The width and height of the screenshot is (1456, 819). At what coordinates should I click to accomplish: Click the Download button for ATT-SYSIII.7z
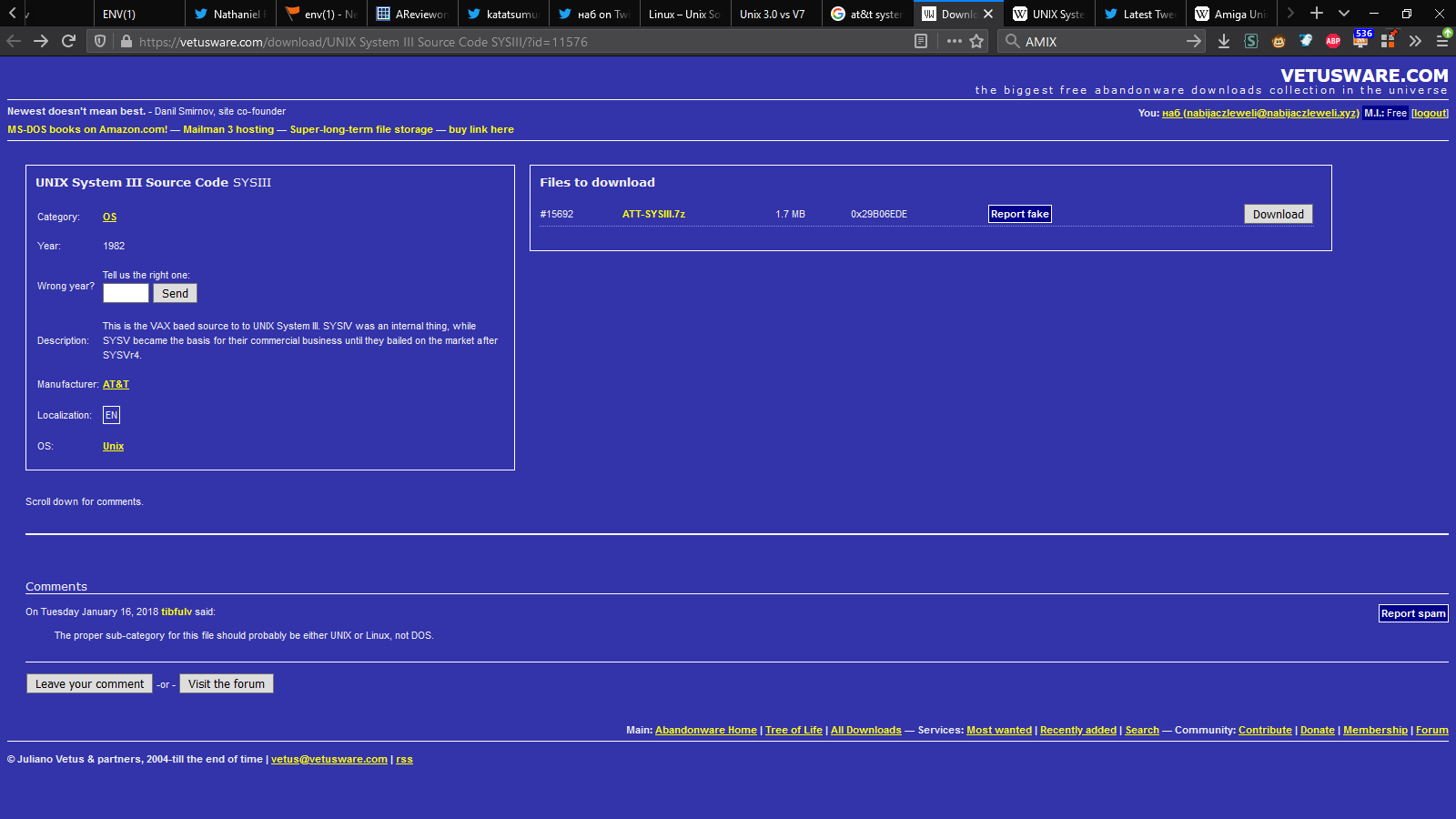pos(1278,214)
